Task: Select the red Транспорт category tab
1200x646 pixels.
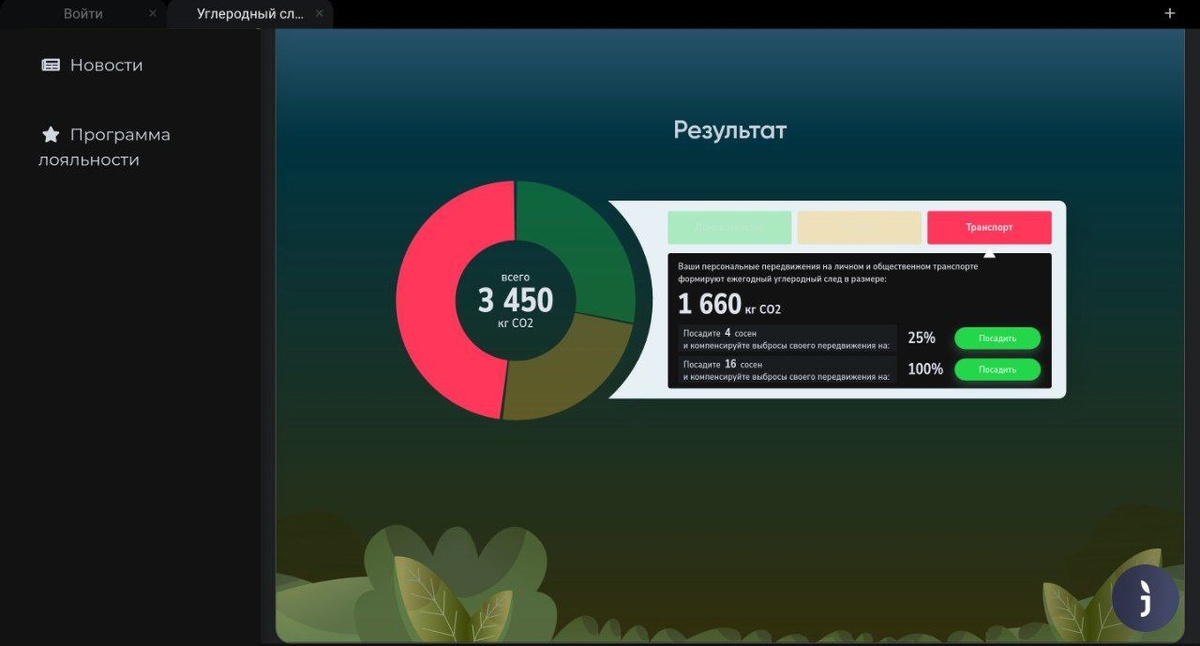Action: coord(989,227)
